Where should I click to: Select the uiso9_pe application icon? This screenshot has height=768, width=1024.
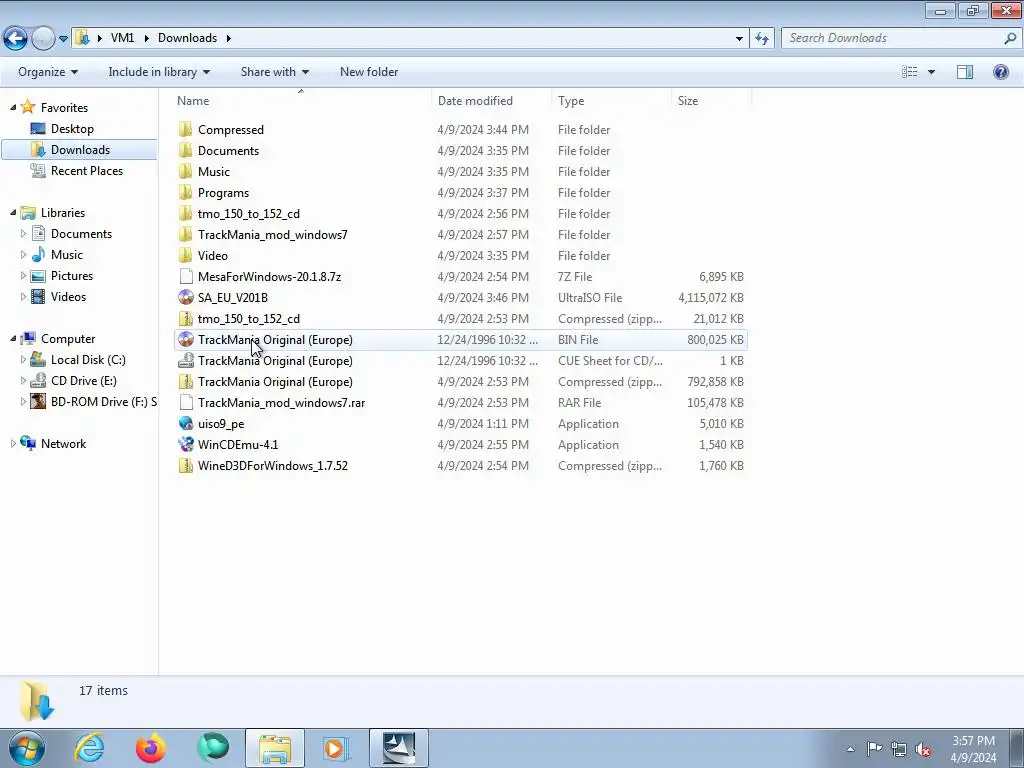click(185, 423)
